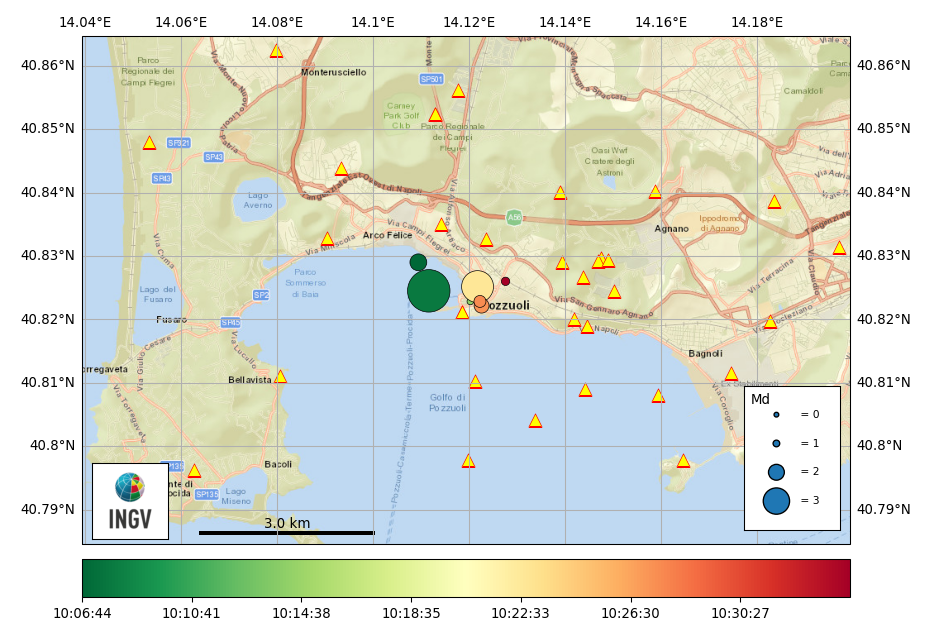This screenshot has height=630, width=940.
Task: Select the pale yellow earthquake circle
Action: click(477, 285)
